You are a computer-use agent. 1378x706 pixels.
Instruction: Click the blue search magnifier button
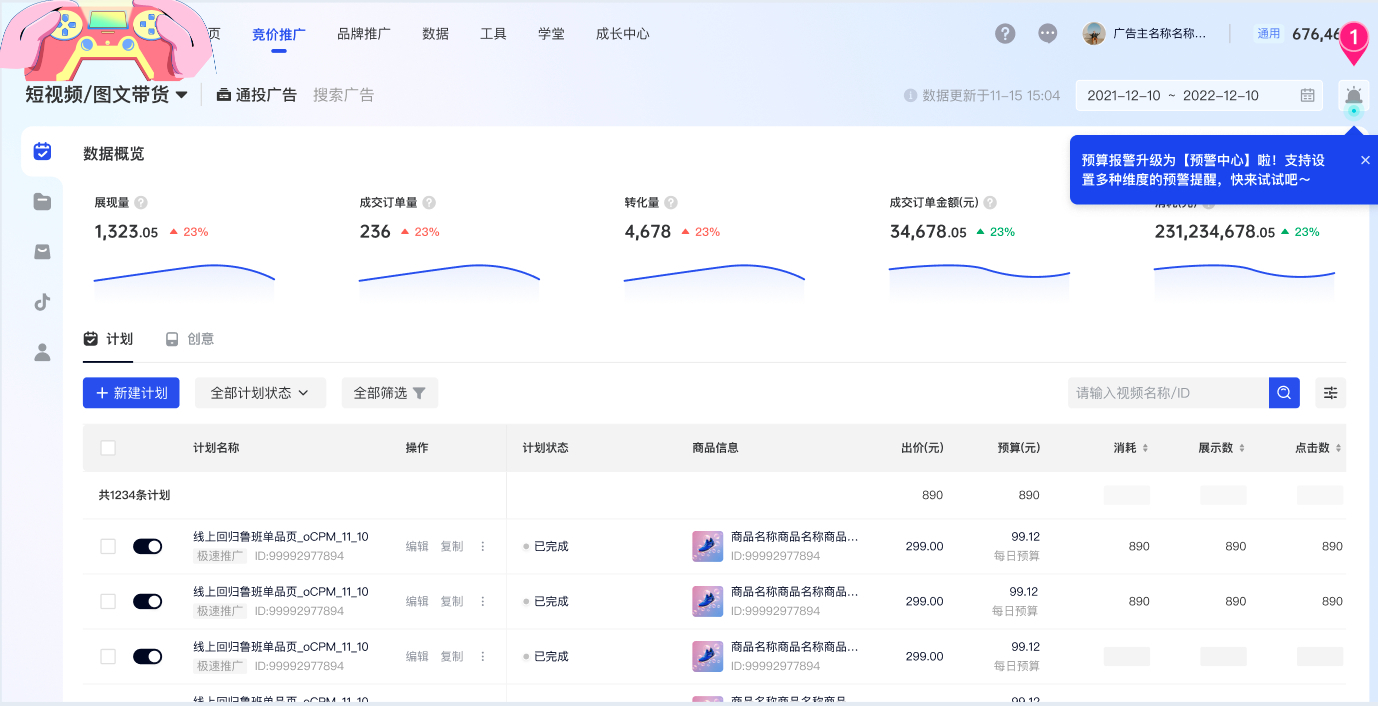coord(1284,393)
